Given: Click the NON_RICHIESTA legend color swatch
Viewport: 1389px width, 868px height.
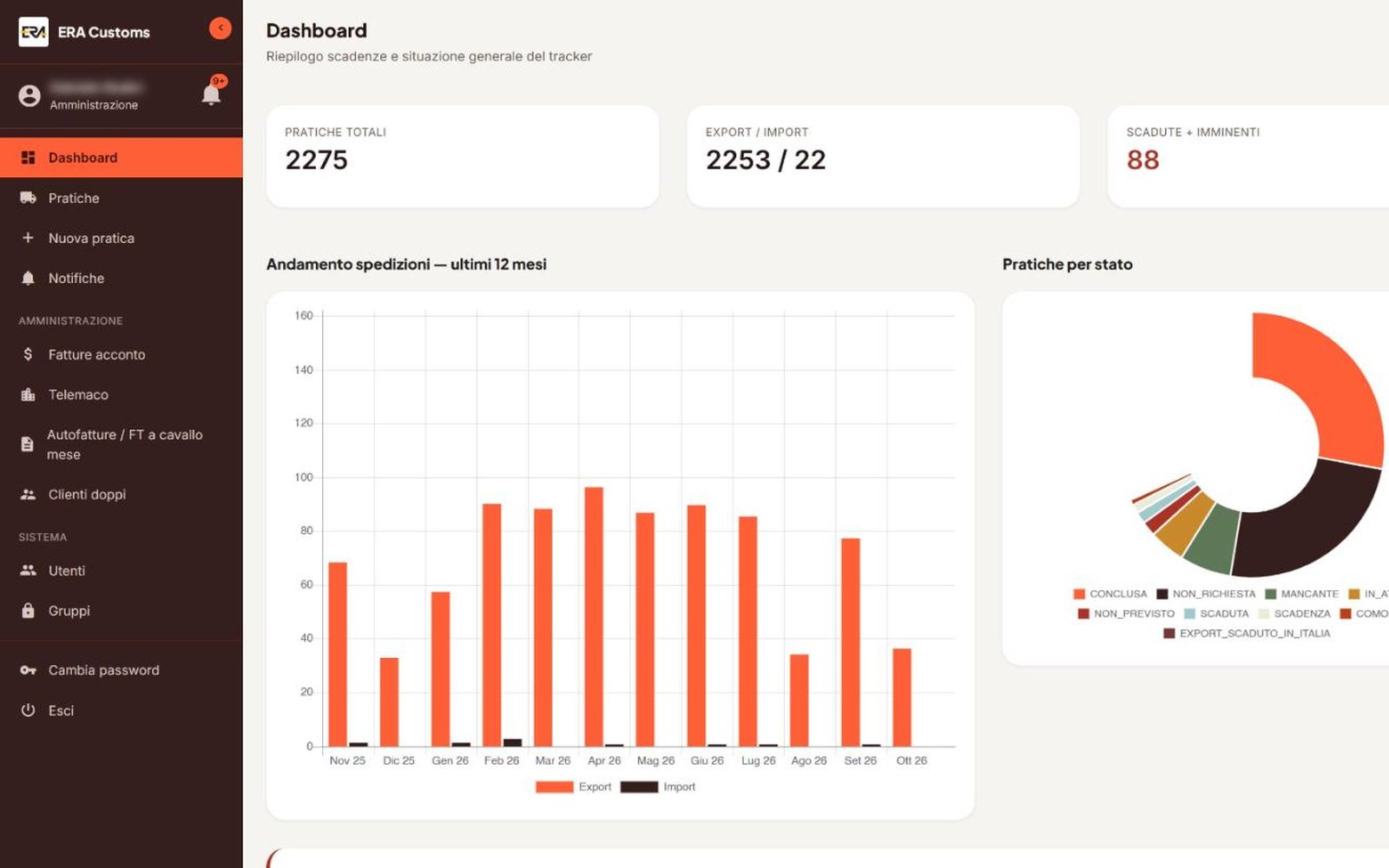Looking at the screenshot, I should click(x=1162, y=594).
